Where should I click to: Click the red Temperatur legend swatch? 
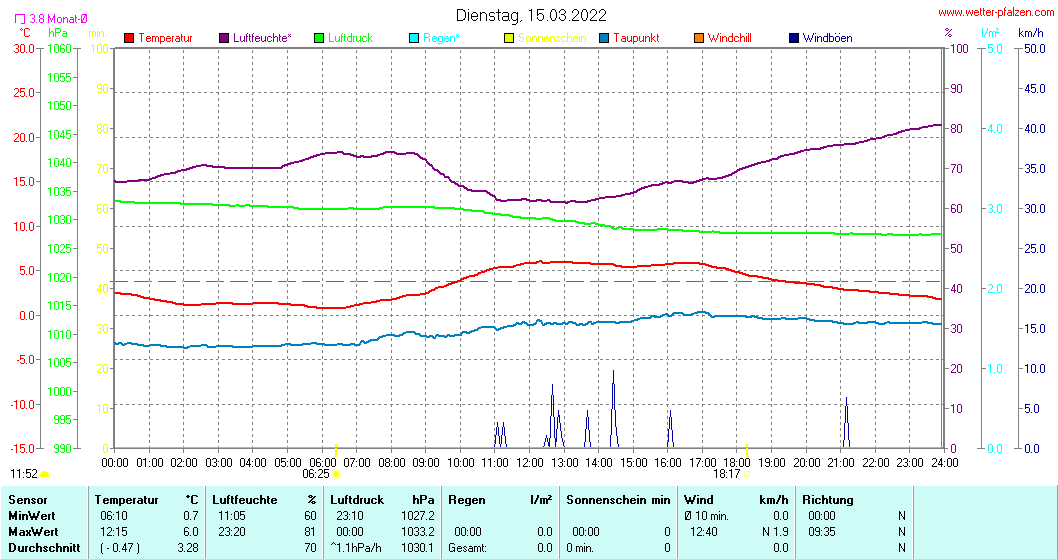[x=130, y=38]
